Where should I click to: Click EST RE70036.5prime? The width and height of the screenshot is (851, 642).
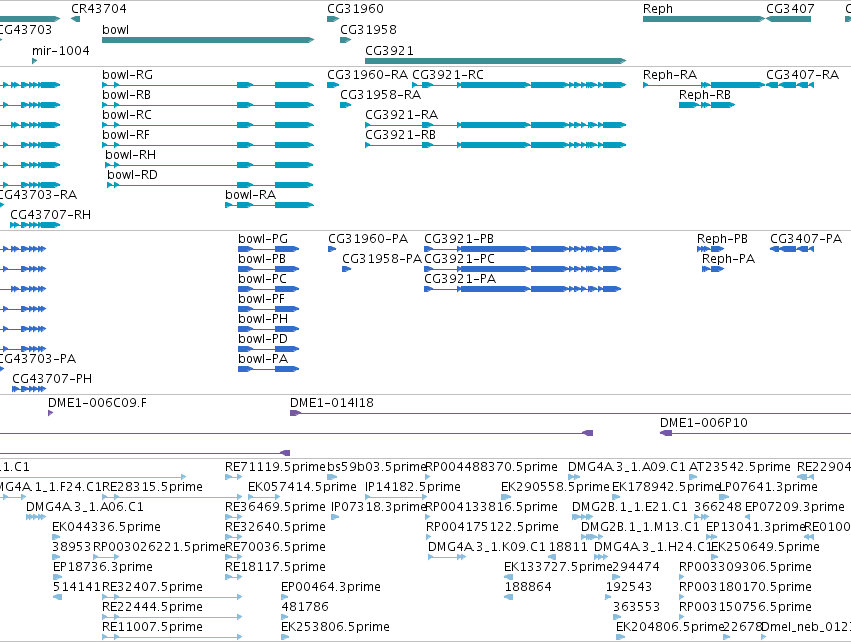pos(234,557)
